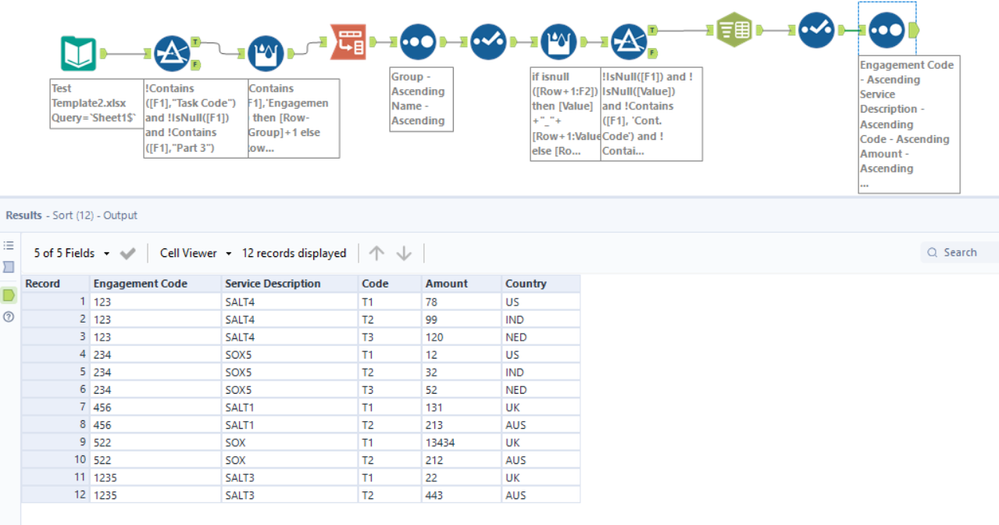This screenshot has width=999, height=525.
Task: Click the Amount column header
Action: coord(461,284)
